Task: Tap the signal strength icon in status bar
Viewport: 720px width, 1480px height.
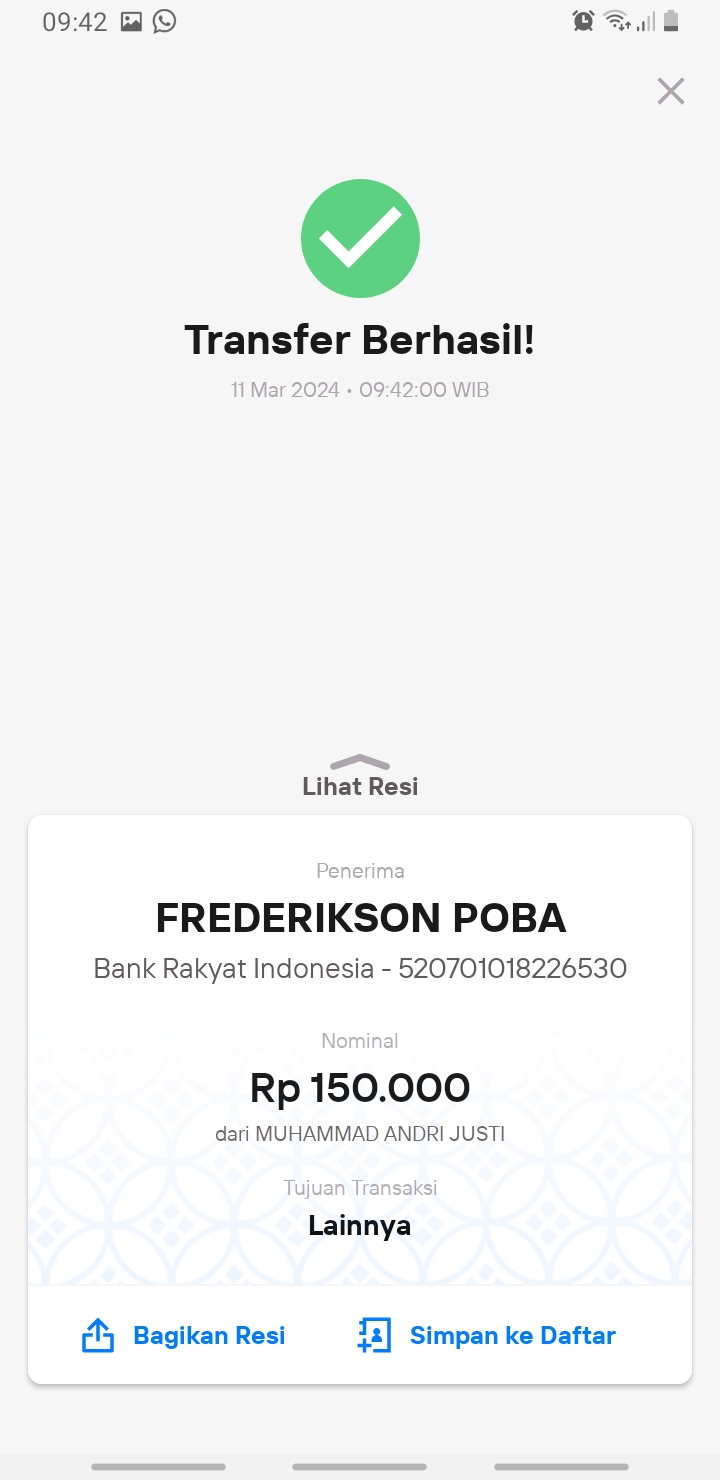Action: 646,21
